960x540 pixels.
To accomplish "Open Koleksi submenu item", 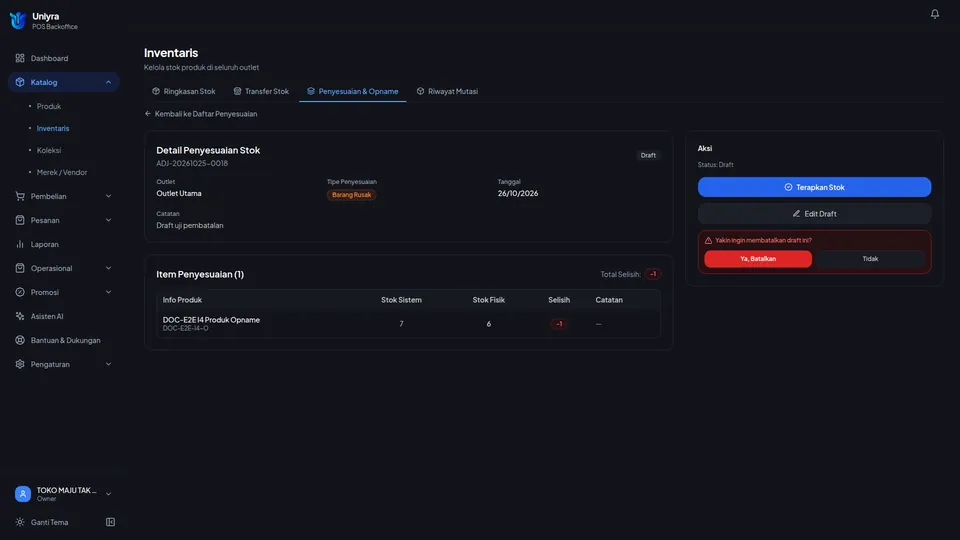I will click(x=49, y=150).
